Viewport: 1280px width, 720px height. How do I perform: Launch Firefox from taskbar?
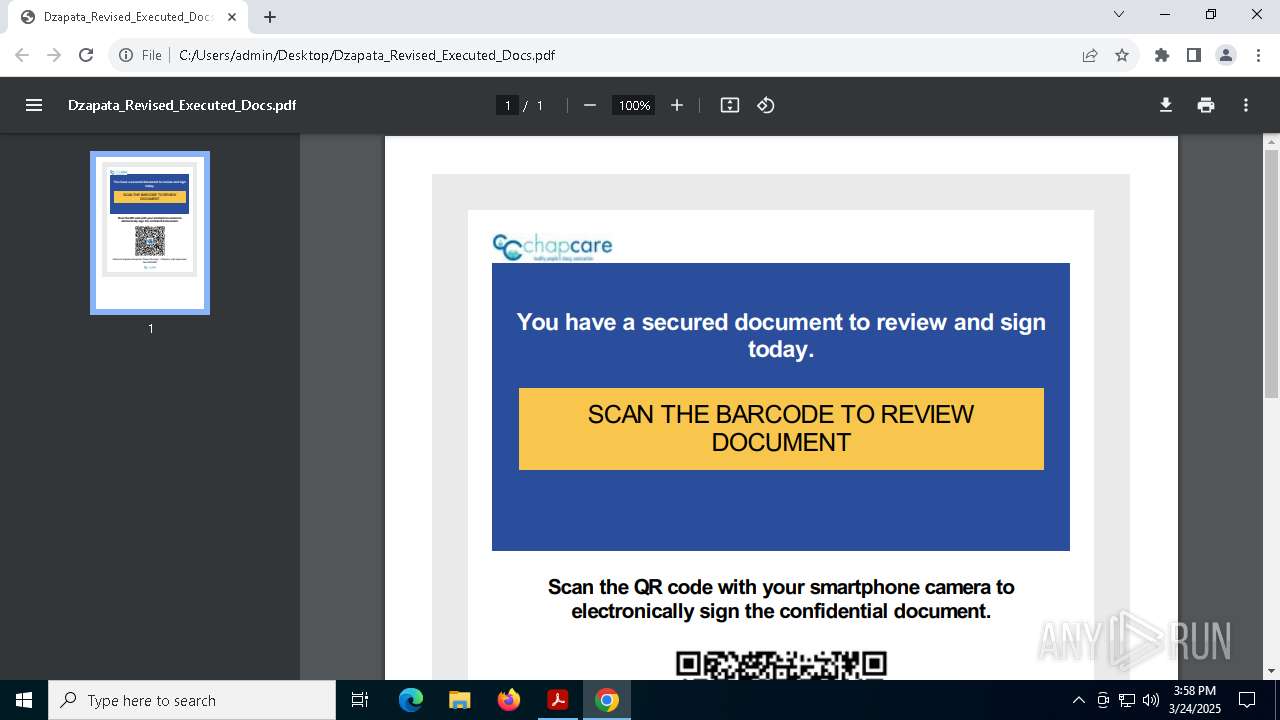click(509, 700)
